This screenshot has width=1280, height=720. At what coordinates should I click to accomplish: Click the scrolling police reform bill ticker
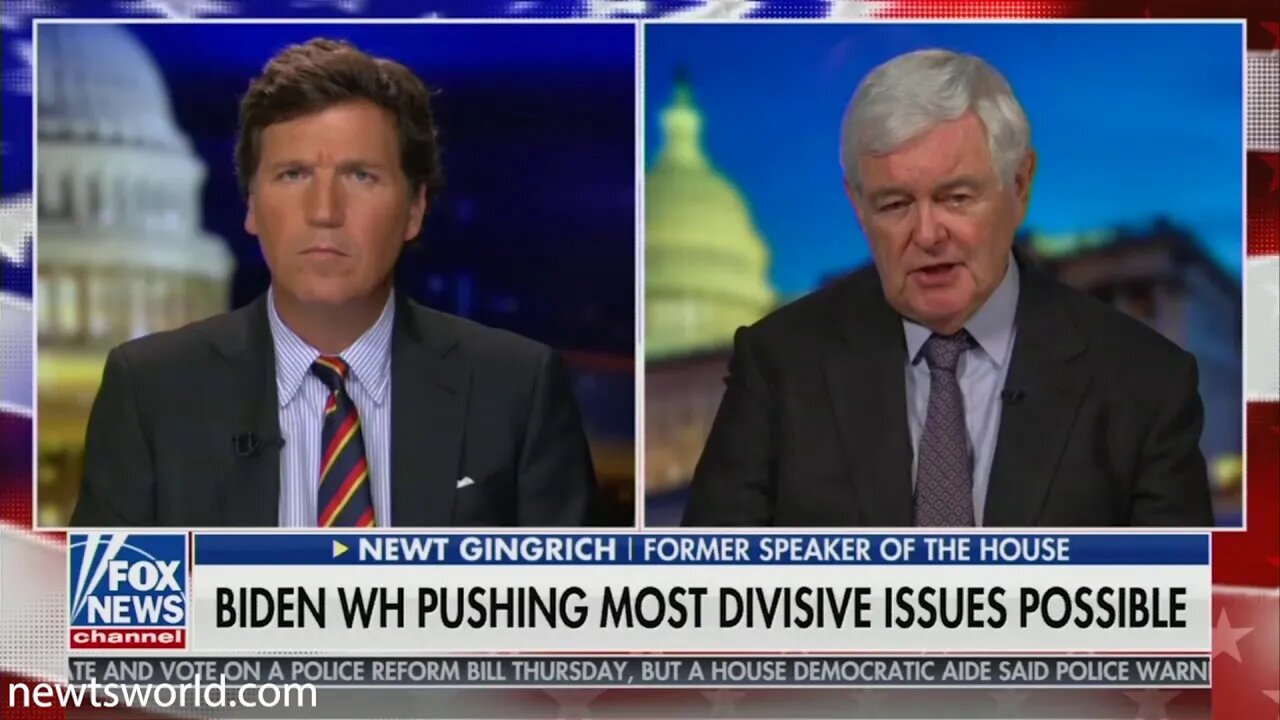point(639,670)
